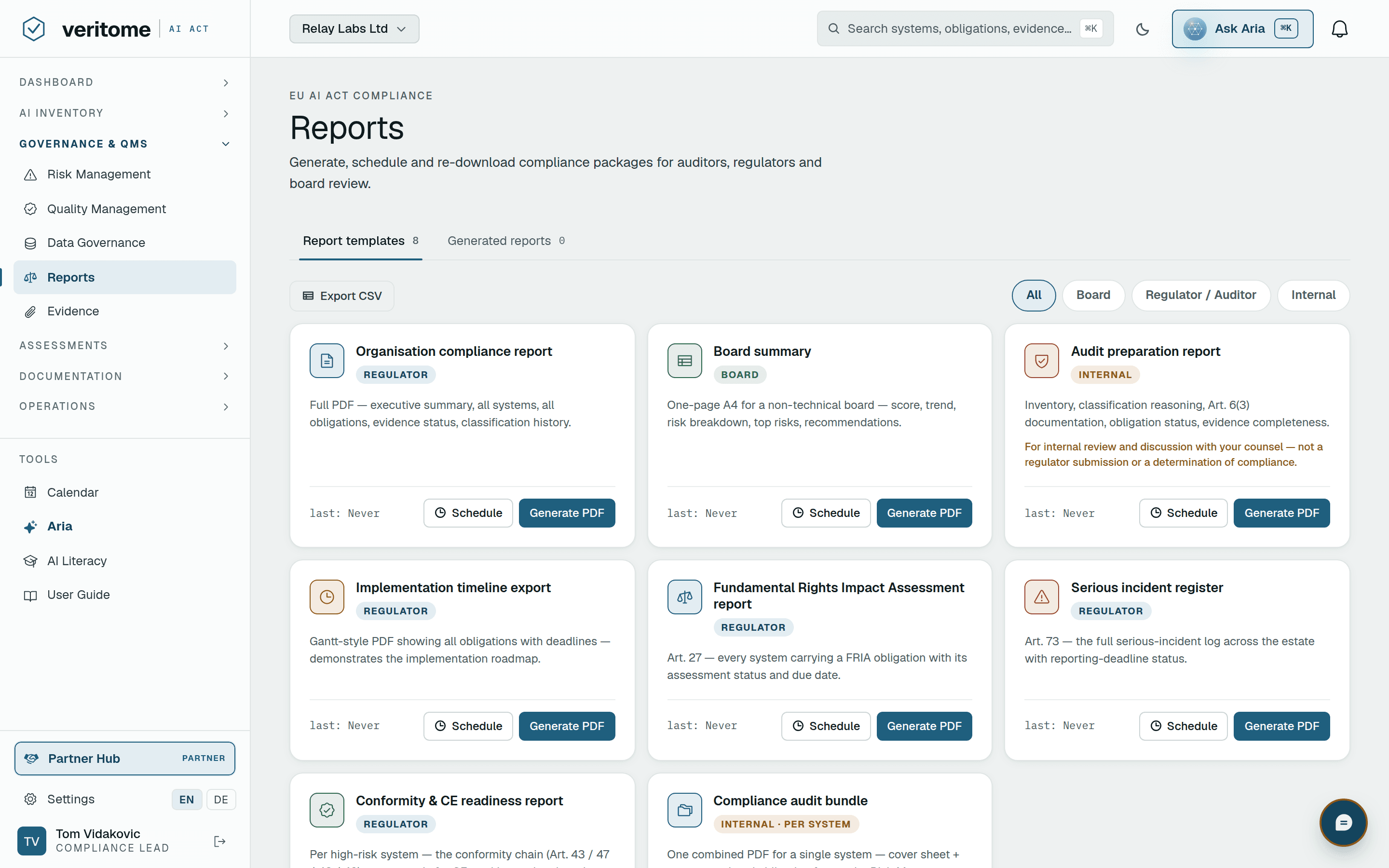Open the chat bubble widget
The height and width of the screenshot is (868, 1389).
[x=1343, y=823]
